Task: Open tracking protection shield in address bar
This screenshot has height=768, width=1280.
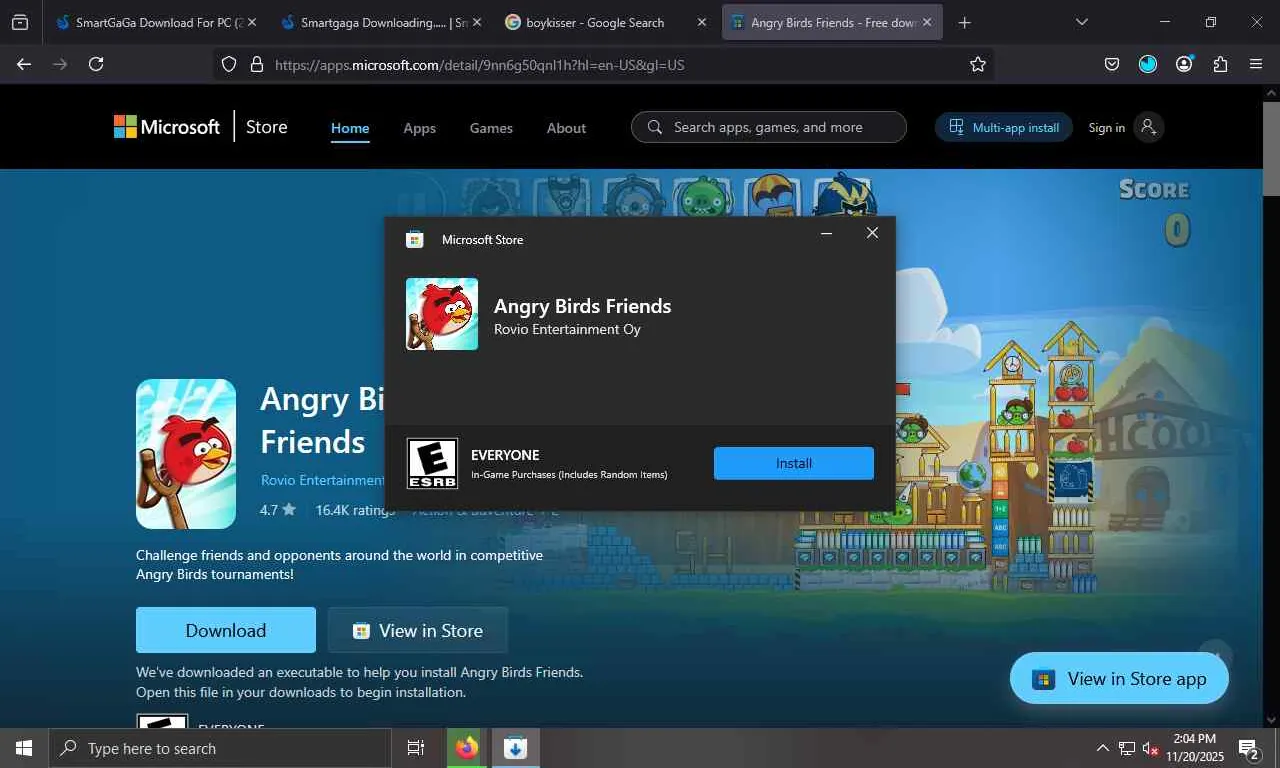Action: [229, 64]
